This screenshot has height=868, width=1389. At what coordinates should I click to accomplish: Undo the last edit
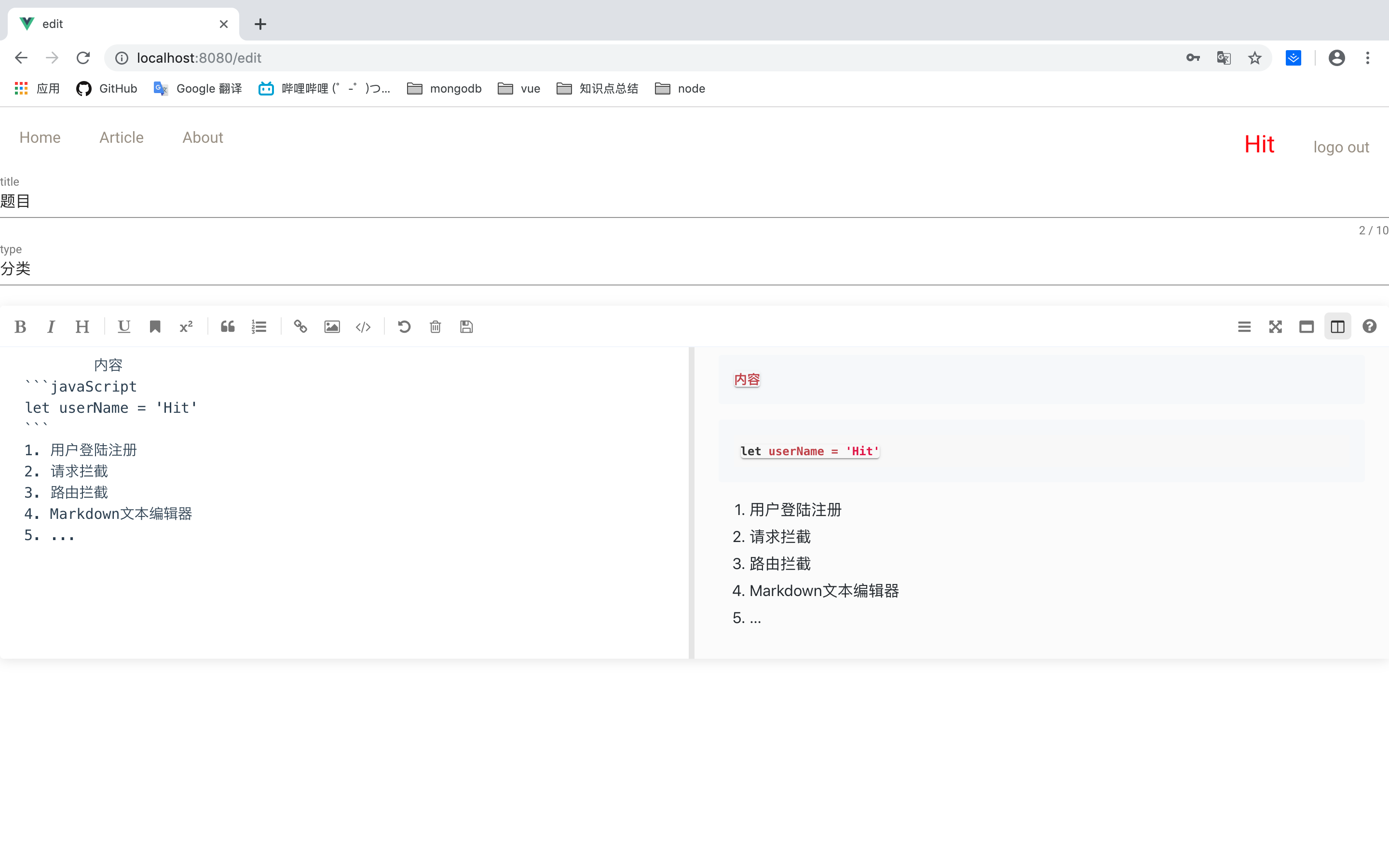pyautogui.click(x=405, y=326)
